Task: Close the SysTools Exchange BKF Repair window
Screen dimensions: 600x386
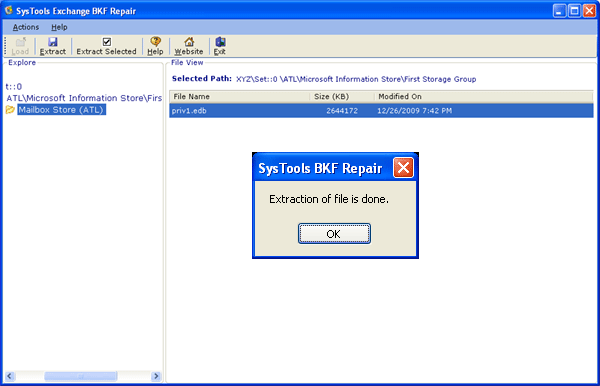Action: coord(589,11)
